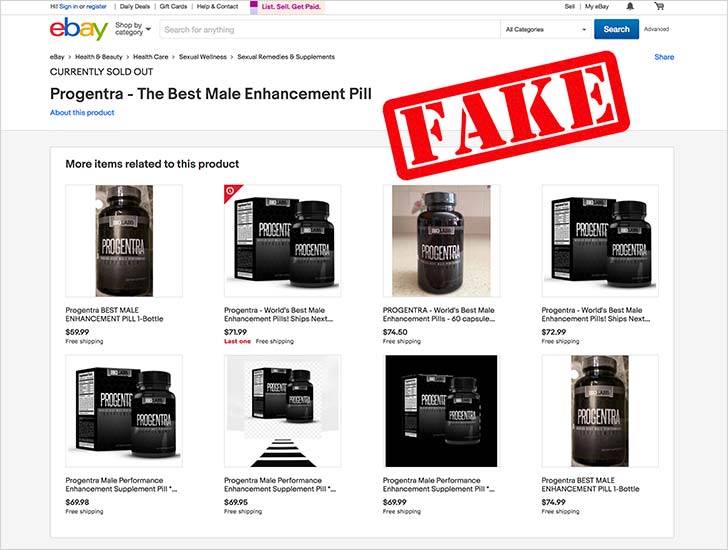Viewport: 728px width, 550px height.
Task: Open the My eBay link
Action: click(x=597, y=6)
